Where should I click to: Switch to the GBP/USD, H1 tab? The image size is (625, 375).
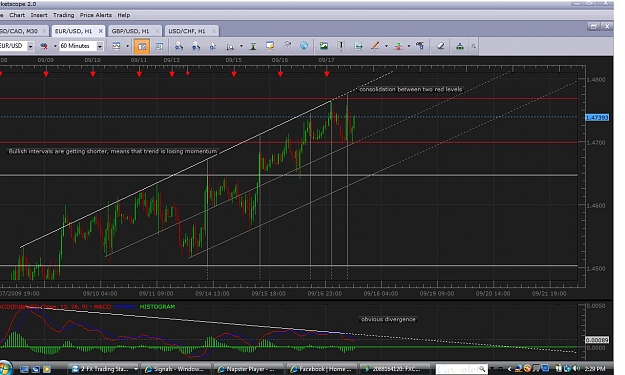(x=130, y=31)
